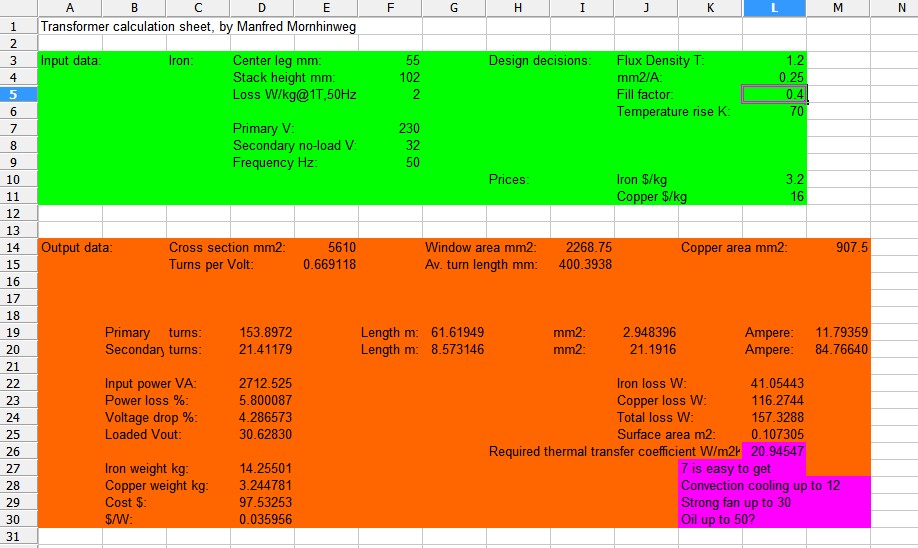Select column L header

[775, 8]
